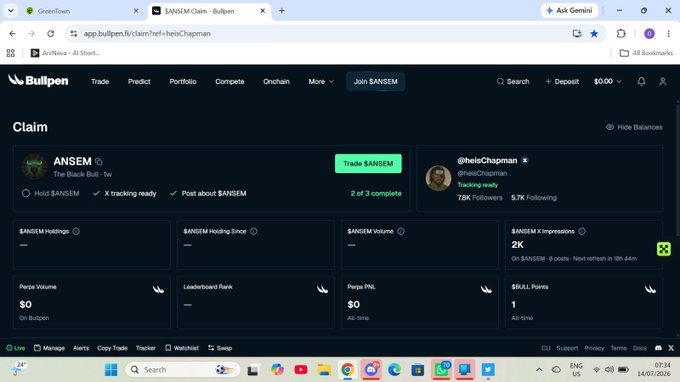Expand the $0.00 balance dropdown
Viewport: 680px width, 382px height.
(607, 82)
